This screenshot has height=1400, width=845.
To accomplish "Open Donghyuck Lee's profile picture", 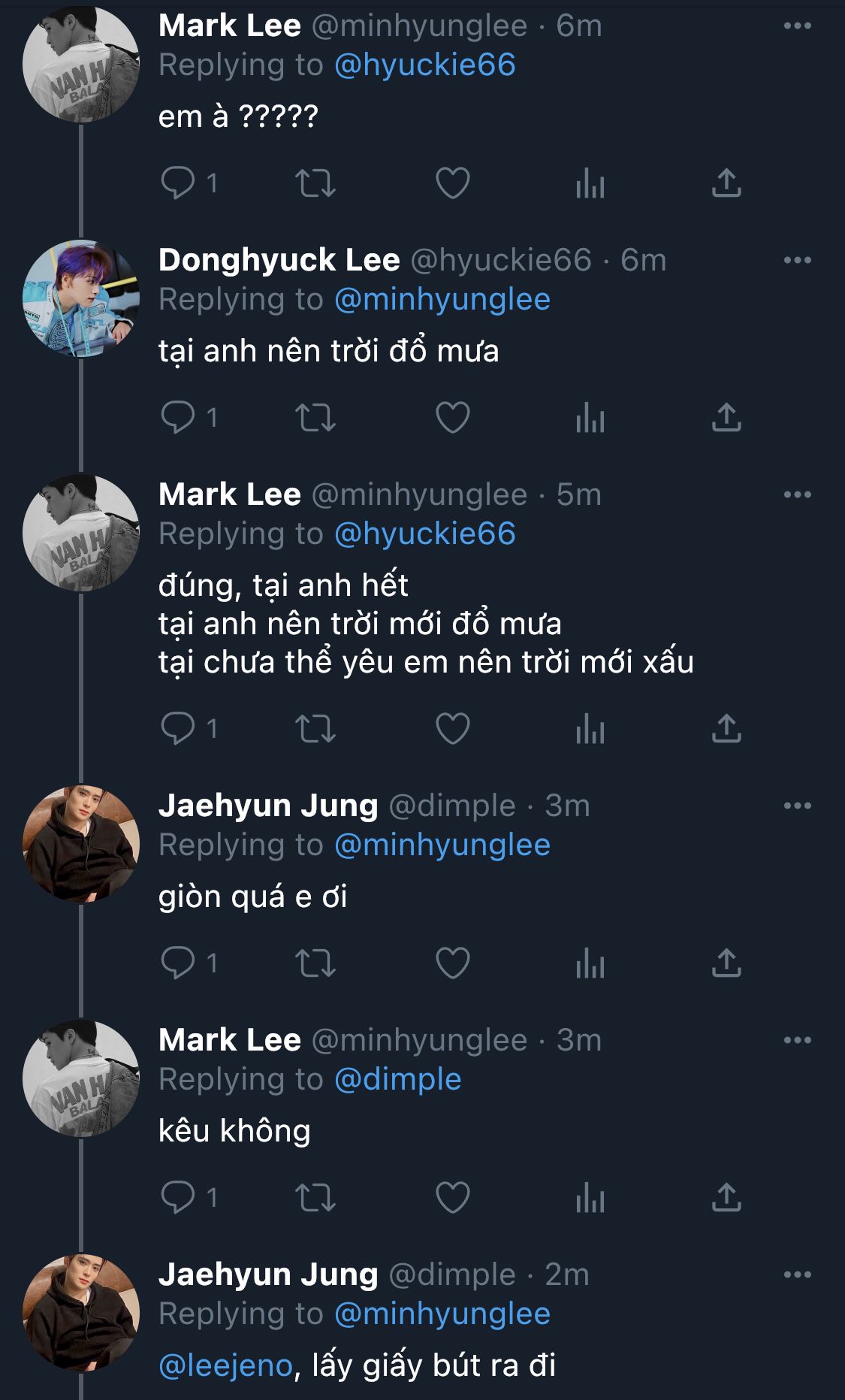I will click(80, 298).
